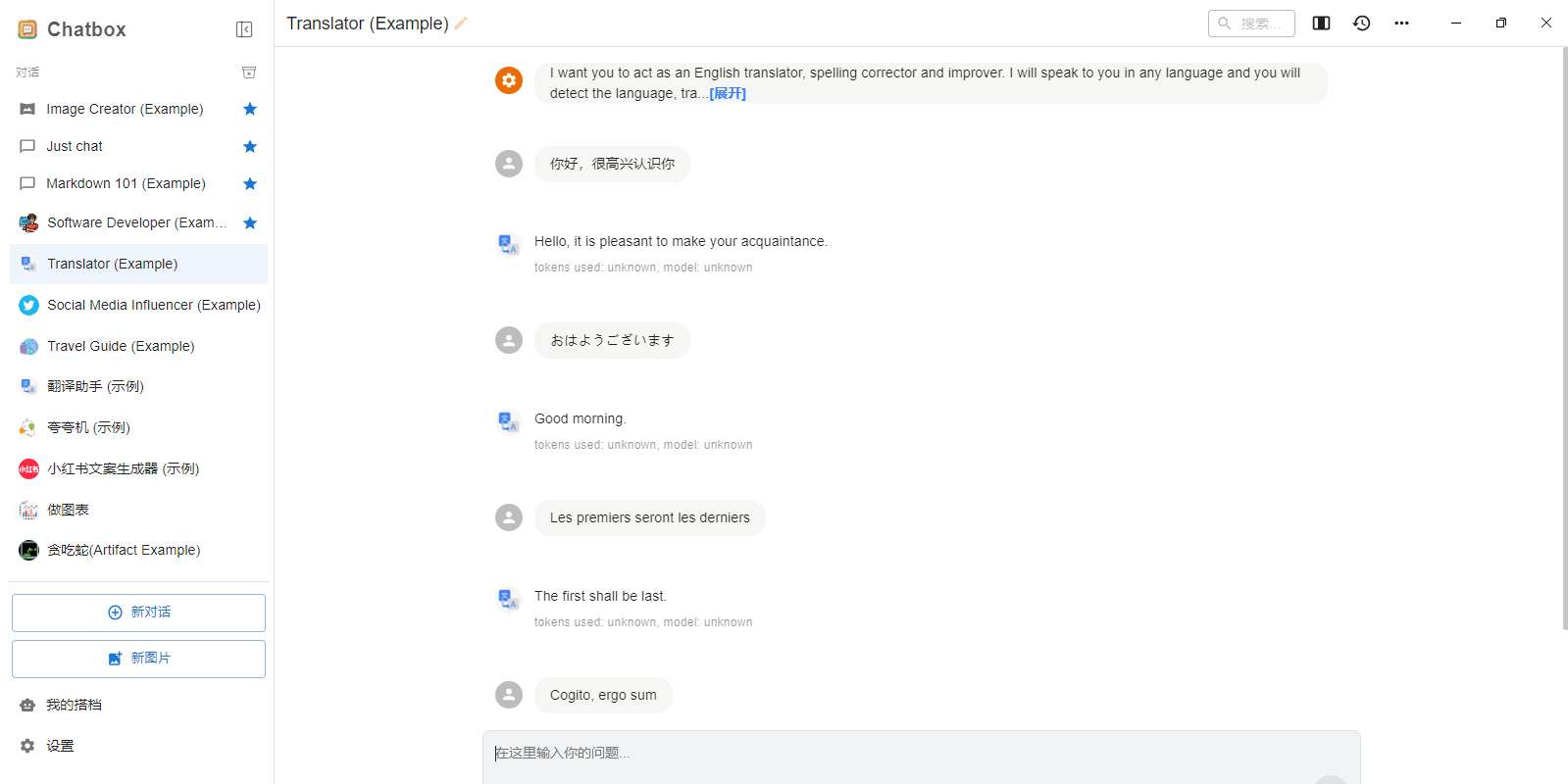The image size is (1568, 784).
Task: Clear conversations using the trash-box icon
Action: click(x=249, y=72)
